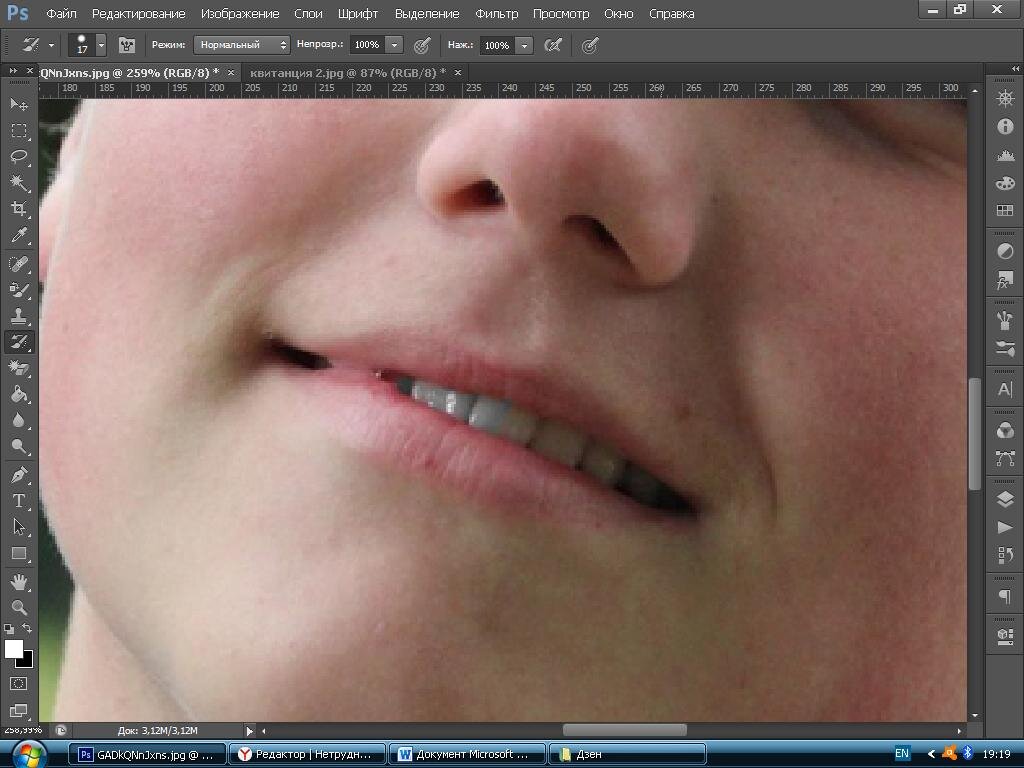This screenshot has width=1024, height=768.
Task: Select the Clone Stamp tool
Action: coord(19,316)
